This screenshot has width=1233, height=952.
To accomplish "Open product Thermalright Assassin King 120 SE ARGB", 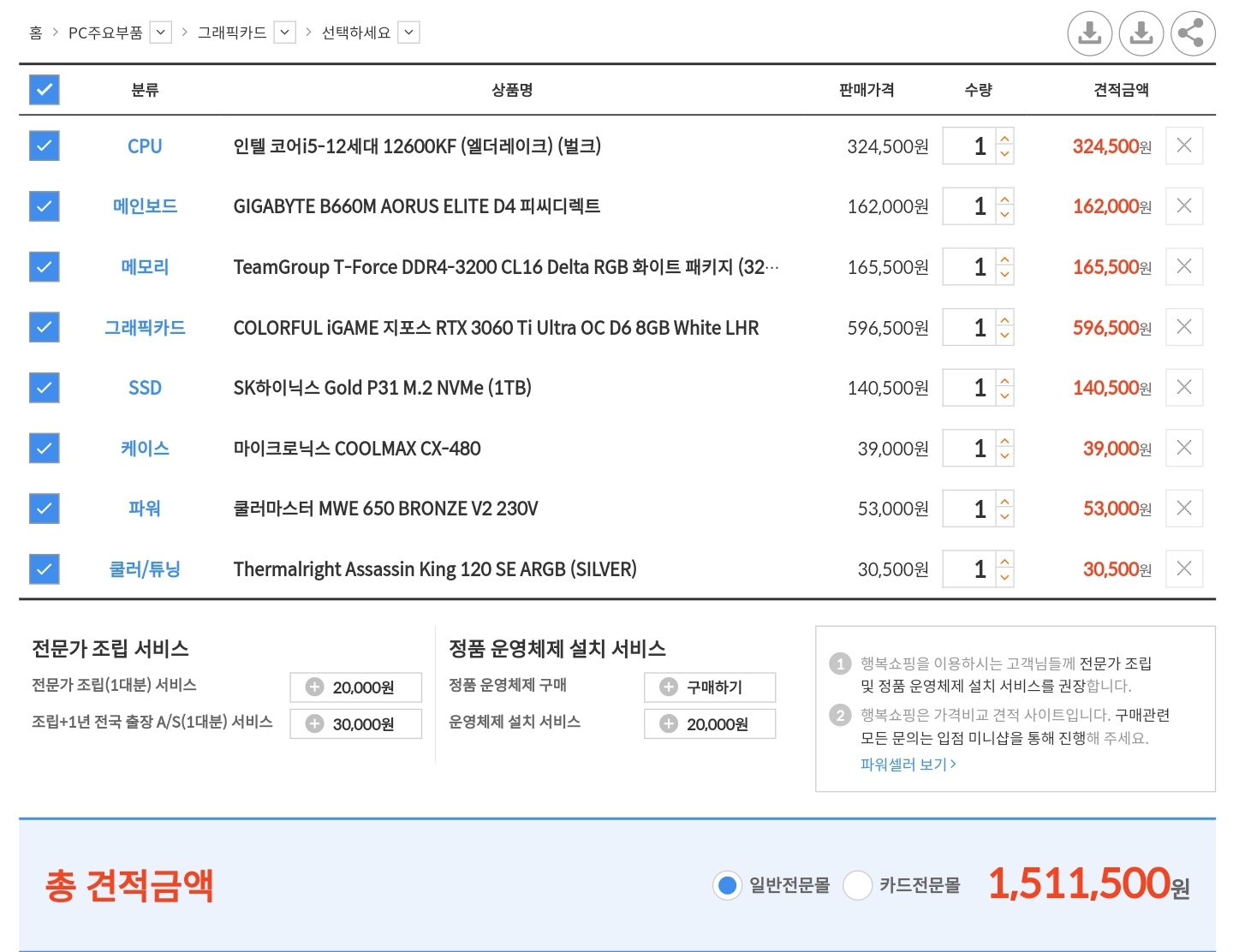I will 435,569.
